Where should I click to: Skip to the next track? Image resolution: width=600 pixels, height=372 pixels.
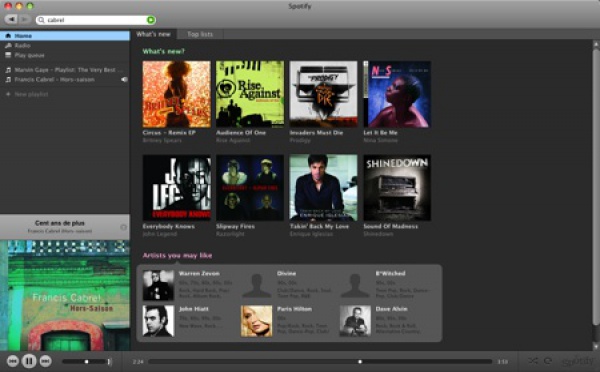pyautogui.click(x=46, y=361)
